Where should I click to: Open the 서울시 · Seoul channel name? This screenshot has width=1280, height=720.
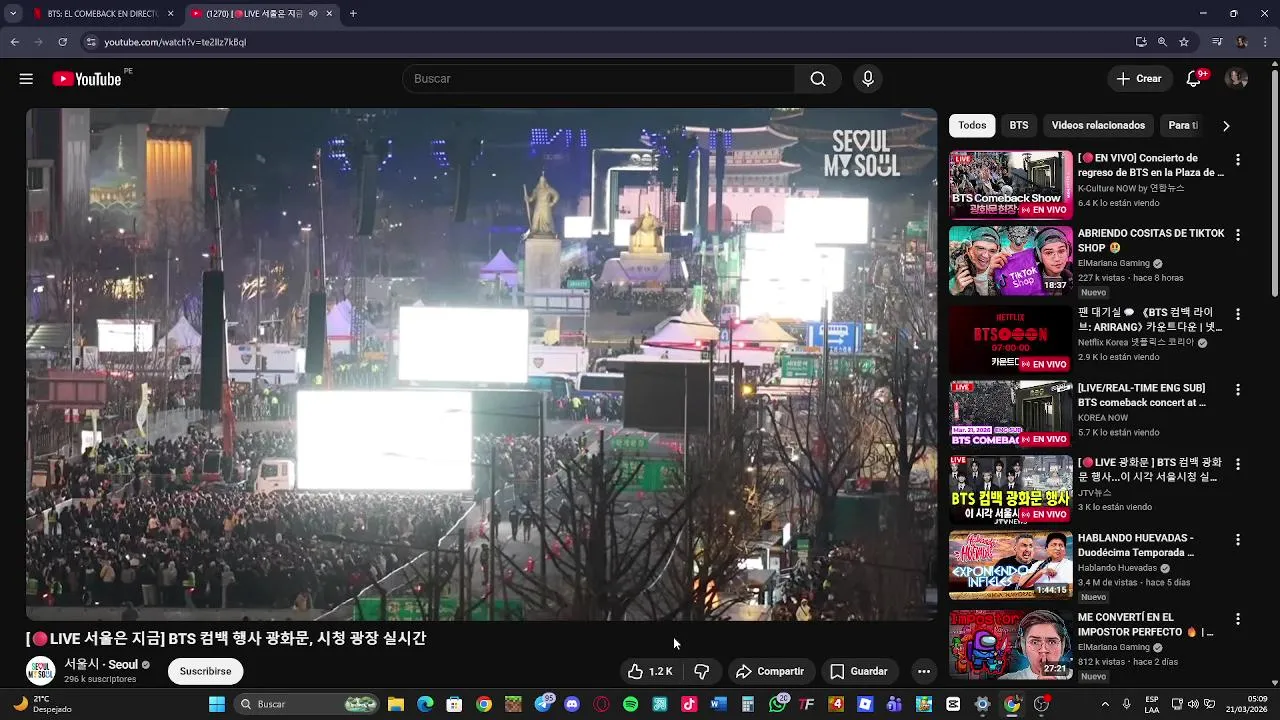tap(101, 665)
